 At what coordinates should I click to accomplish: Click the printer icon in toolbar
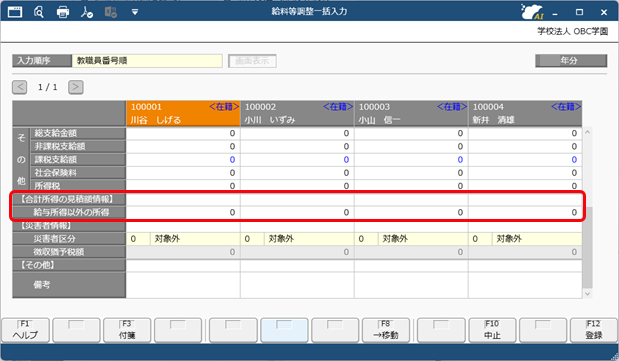pos(63,12)
